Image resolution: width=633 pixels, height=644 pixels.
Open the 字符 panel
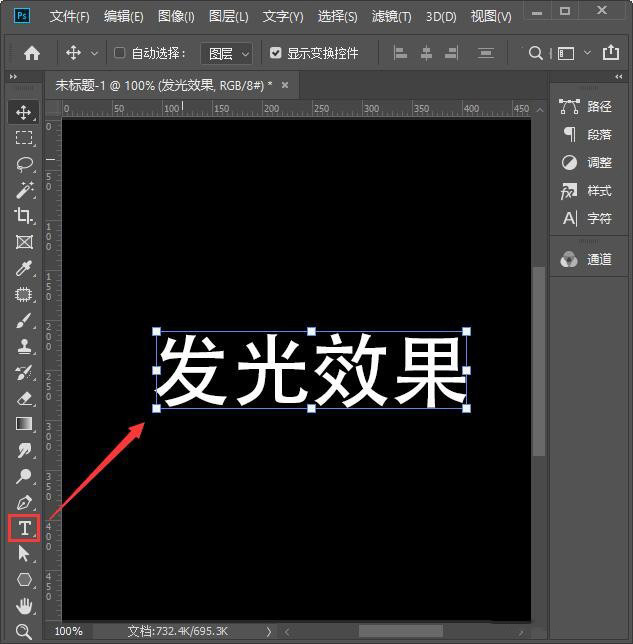coord(586,218)
